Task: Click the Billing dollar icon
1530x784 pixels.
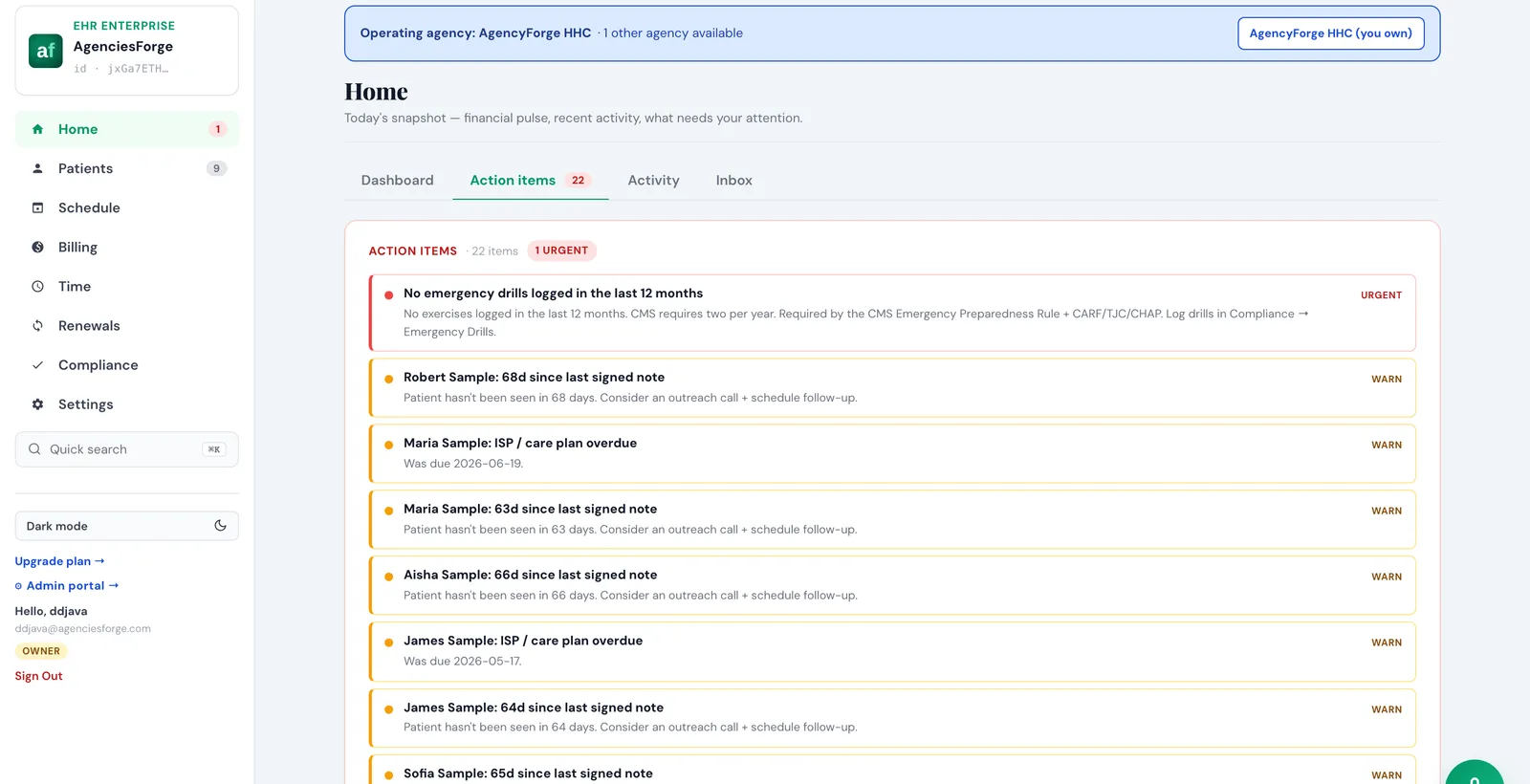Action: pos(37,247)
